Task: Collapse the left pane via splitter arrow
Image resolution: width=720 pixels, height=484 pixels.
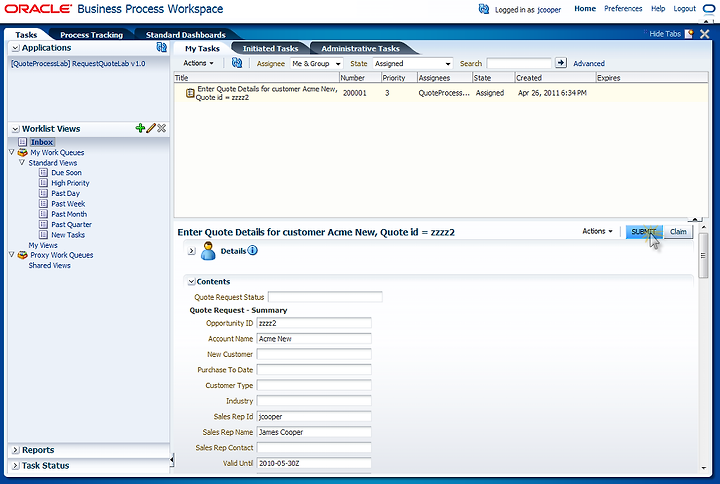Action: (172, 459)
